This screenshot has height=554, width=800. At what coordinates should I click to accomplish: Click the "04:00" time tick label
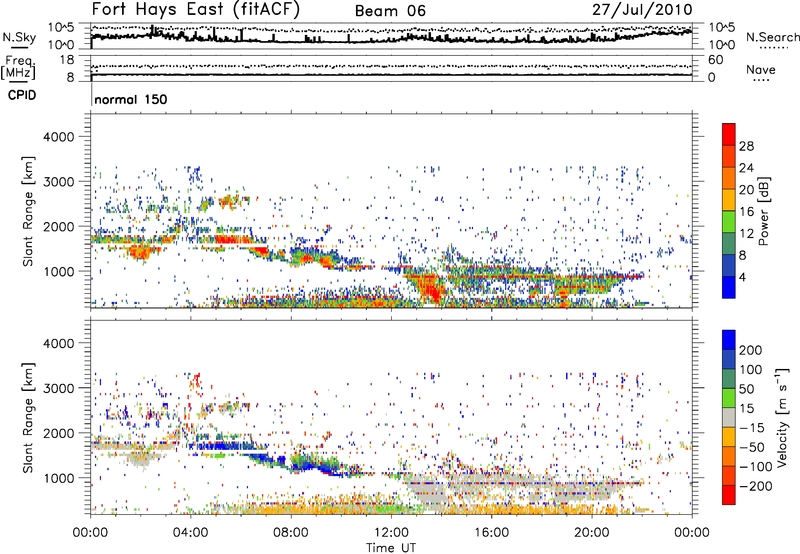click(x=190, y=533)
